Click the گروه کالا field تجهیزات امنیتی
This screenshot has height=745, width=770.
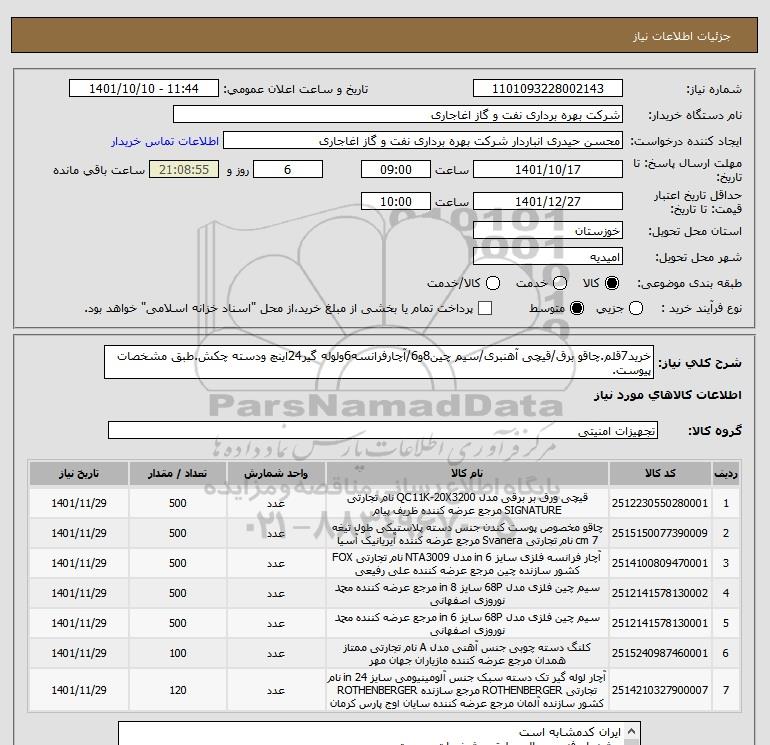[x=383, y=431]
